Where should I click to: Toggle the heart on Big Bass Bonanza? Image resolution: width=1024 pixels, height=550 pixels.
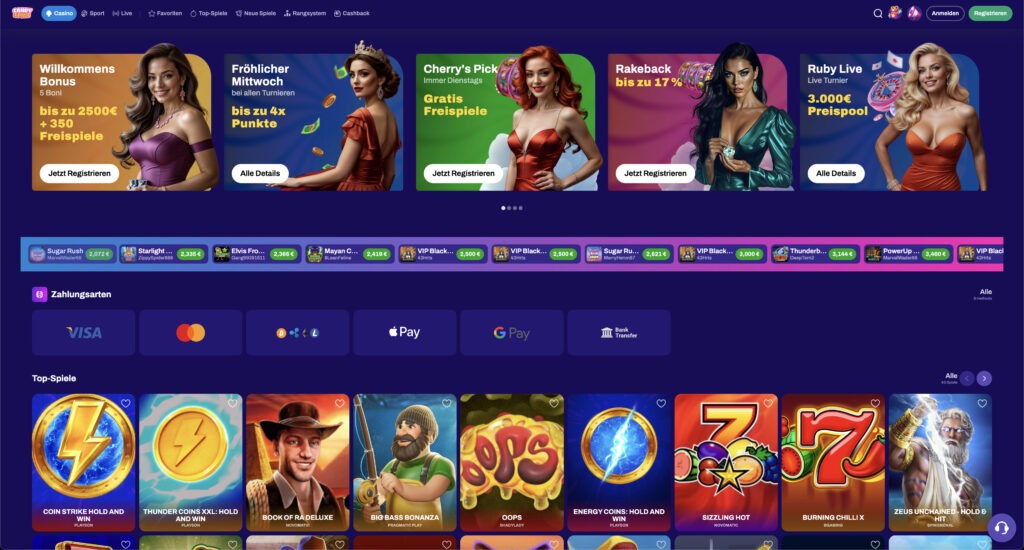pos(447,404)
